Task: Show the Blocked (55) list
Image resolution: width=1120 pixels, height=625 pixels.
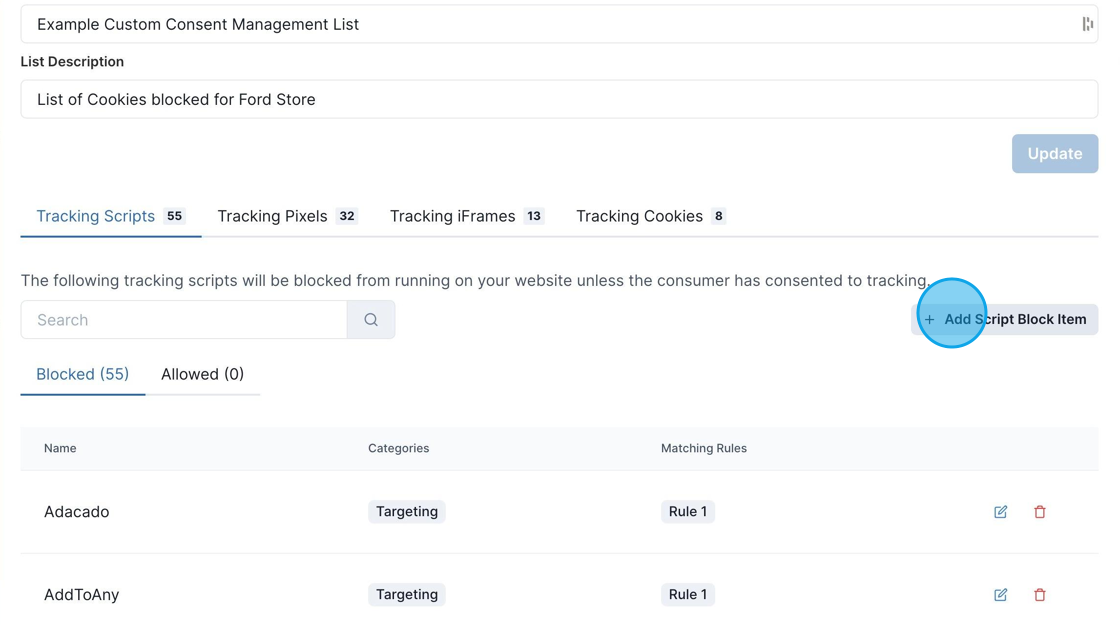Action: [x=83, y=374]
